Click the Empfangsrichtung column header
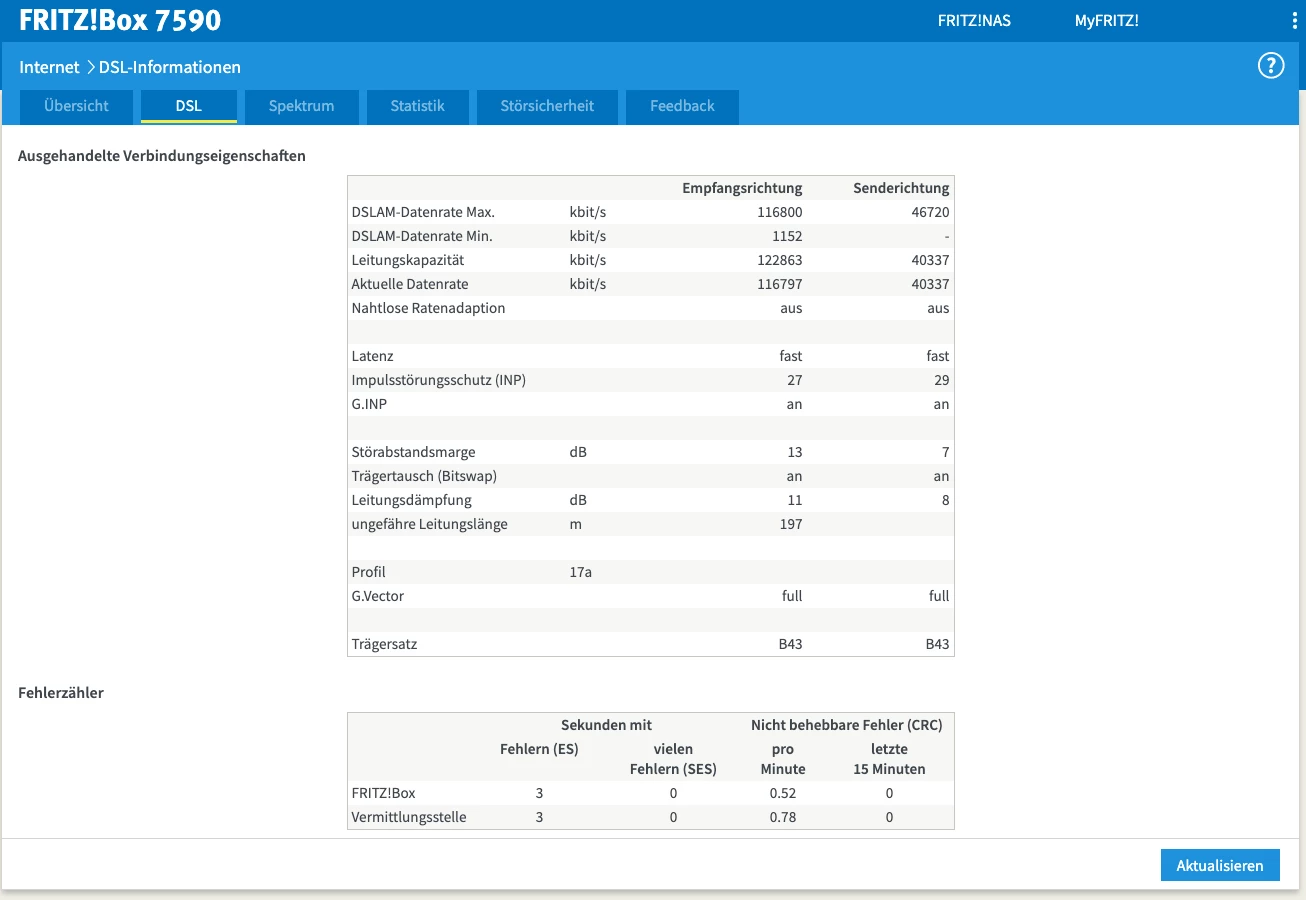The image size is (1306, 900). point(742,188)
